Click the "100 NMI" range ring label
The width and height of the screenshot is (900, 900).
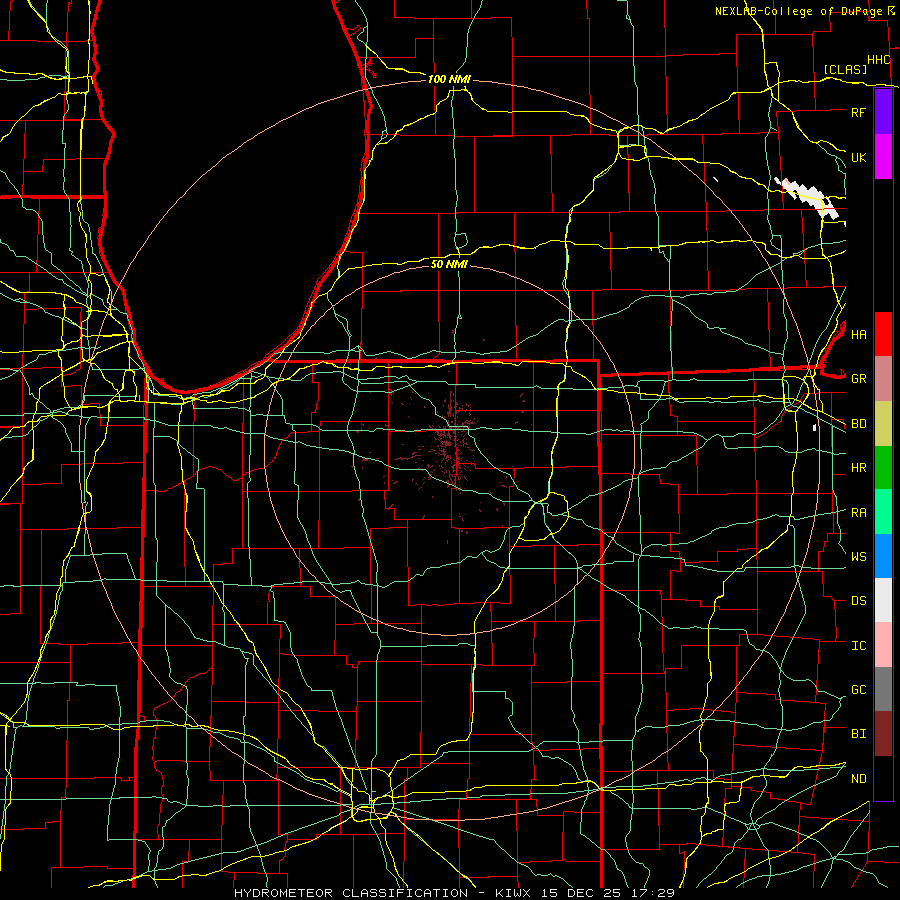coord(449,79)
